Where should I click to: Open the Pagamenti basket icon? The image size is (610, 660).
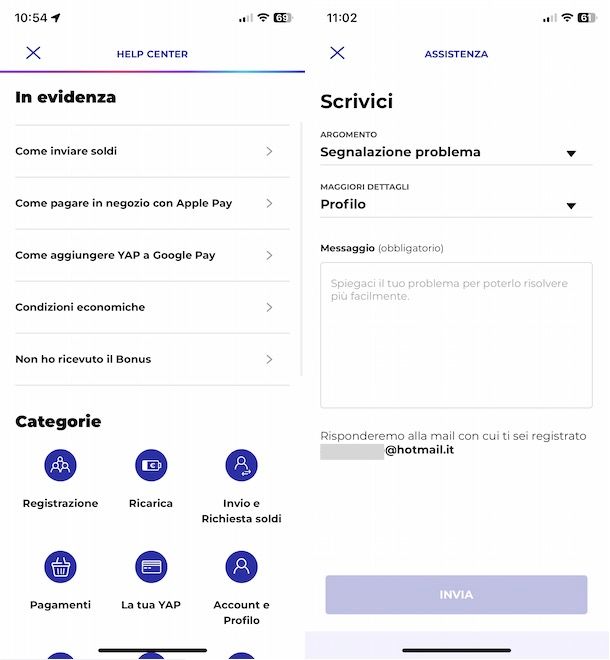(60, 567)
